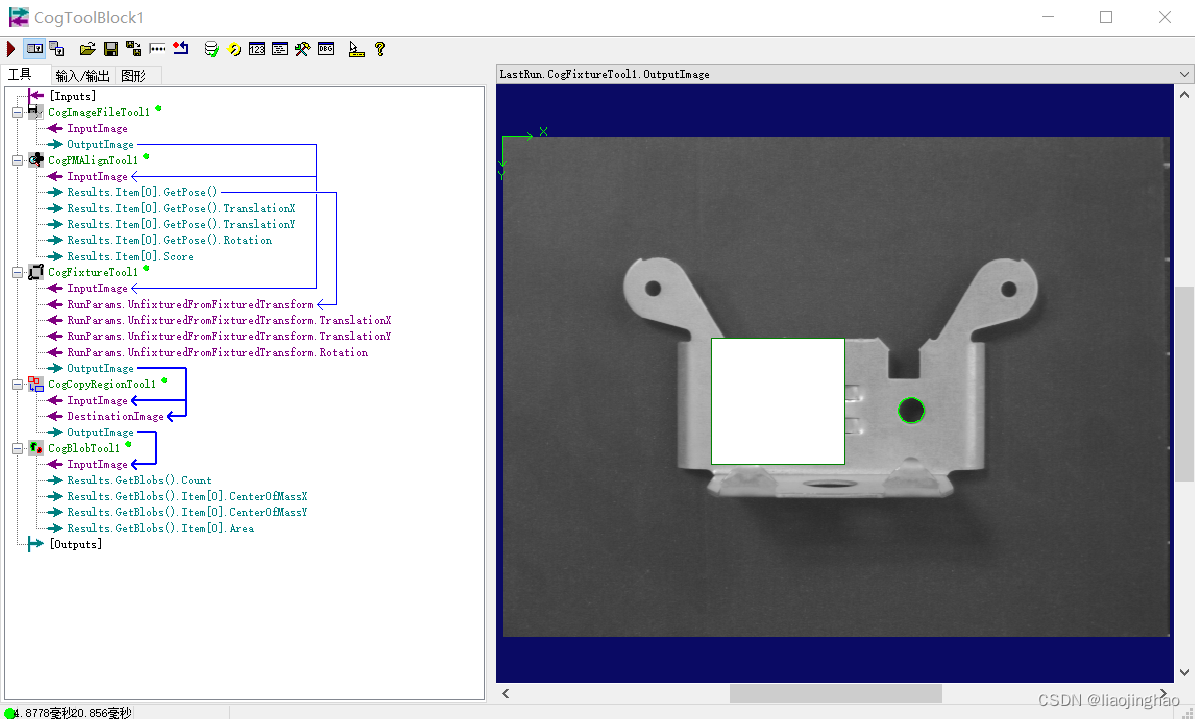This screenshot has height=719, width=1195.
Task: Select the 123 values display icon
Action: [x=256, y=48]
